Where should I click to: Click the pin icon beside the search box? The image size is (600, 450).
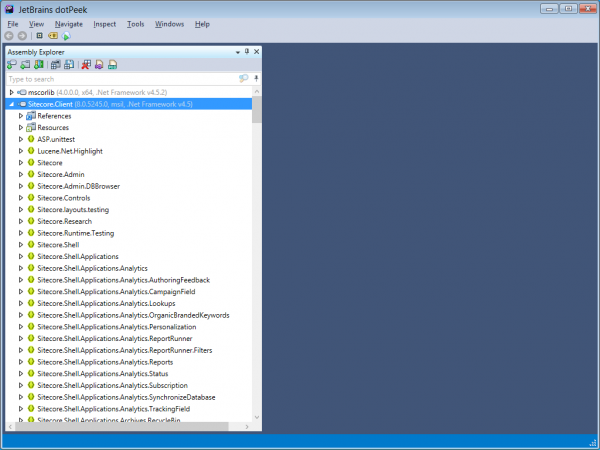[x=256, y=78]
